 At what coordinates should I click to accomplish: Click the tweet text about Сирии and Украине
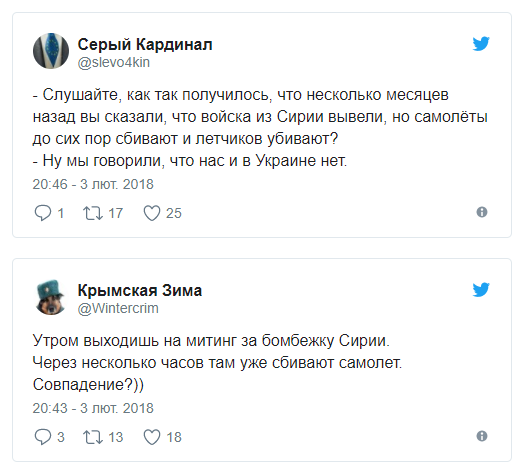coord(260,128)
